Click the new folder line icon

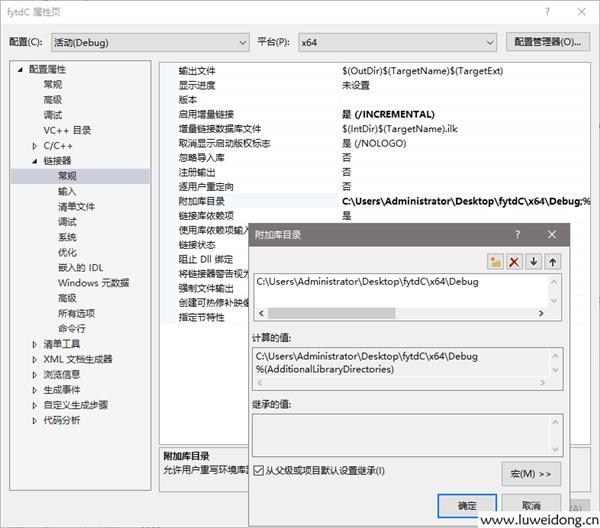pos(495,261)
